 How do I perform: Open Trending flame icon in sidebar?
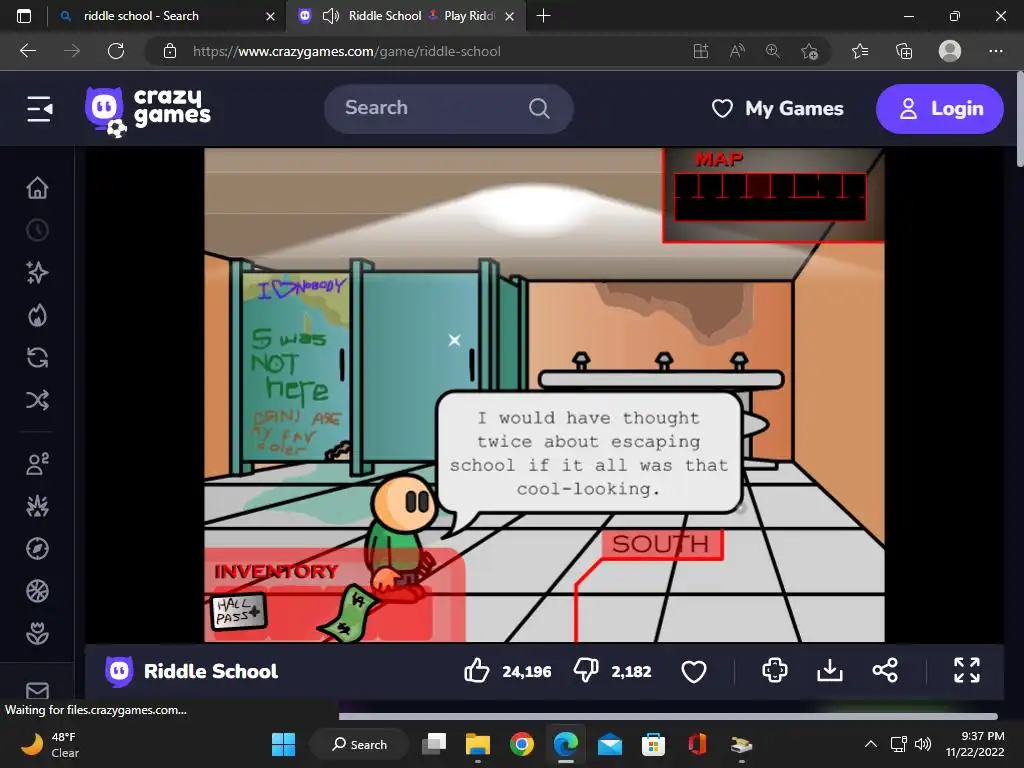click(x=37, y=315)
